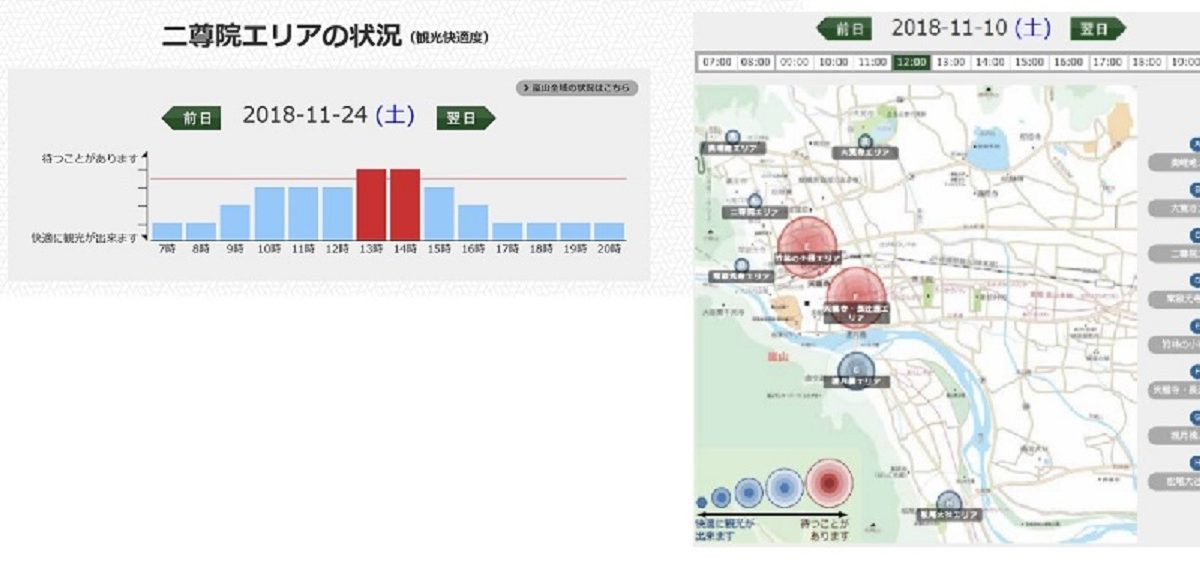Click 翌日 button beside 2018-11-24

(x=465, y=118)
